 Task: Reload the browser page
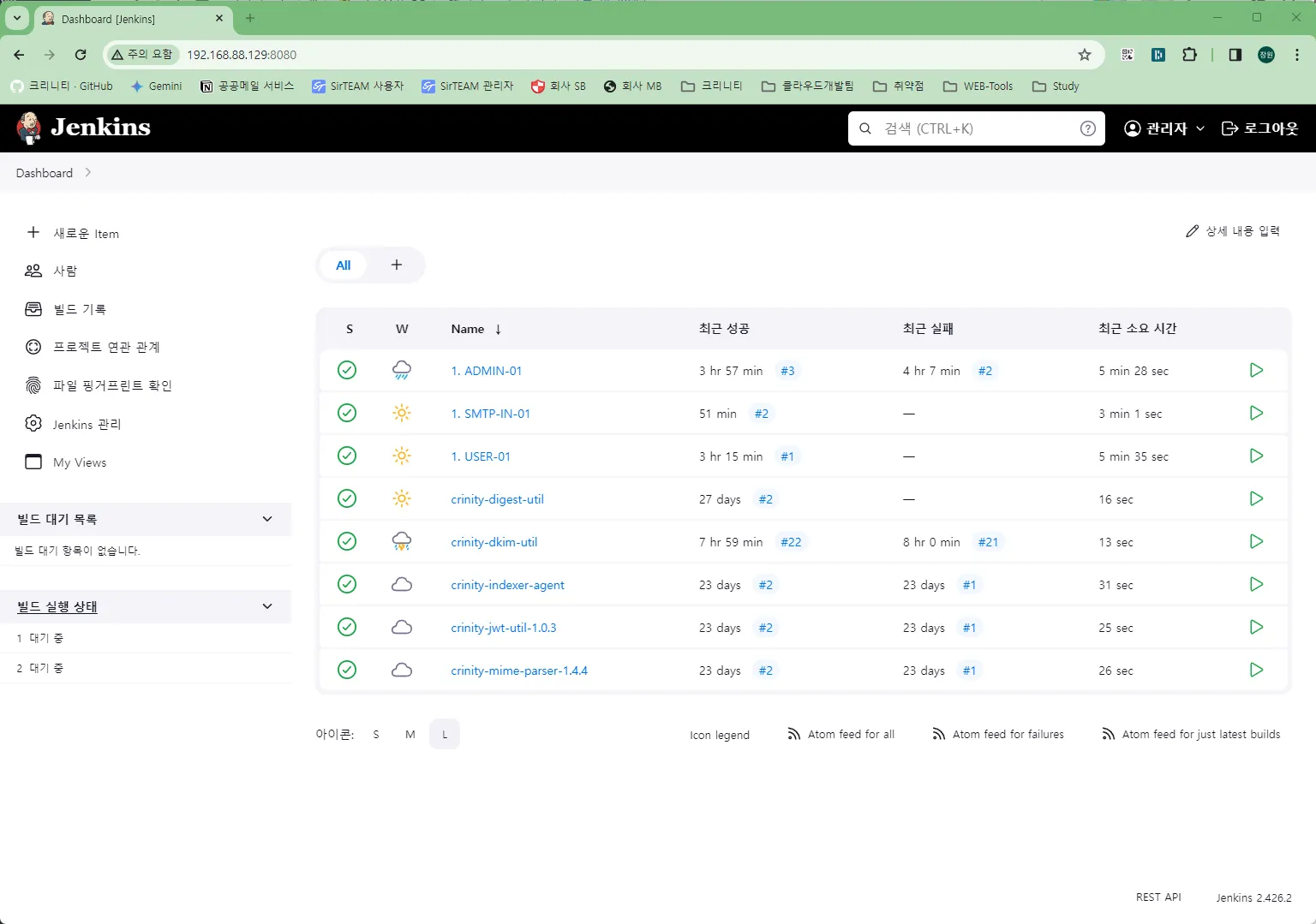click(x=81, y=55)
